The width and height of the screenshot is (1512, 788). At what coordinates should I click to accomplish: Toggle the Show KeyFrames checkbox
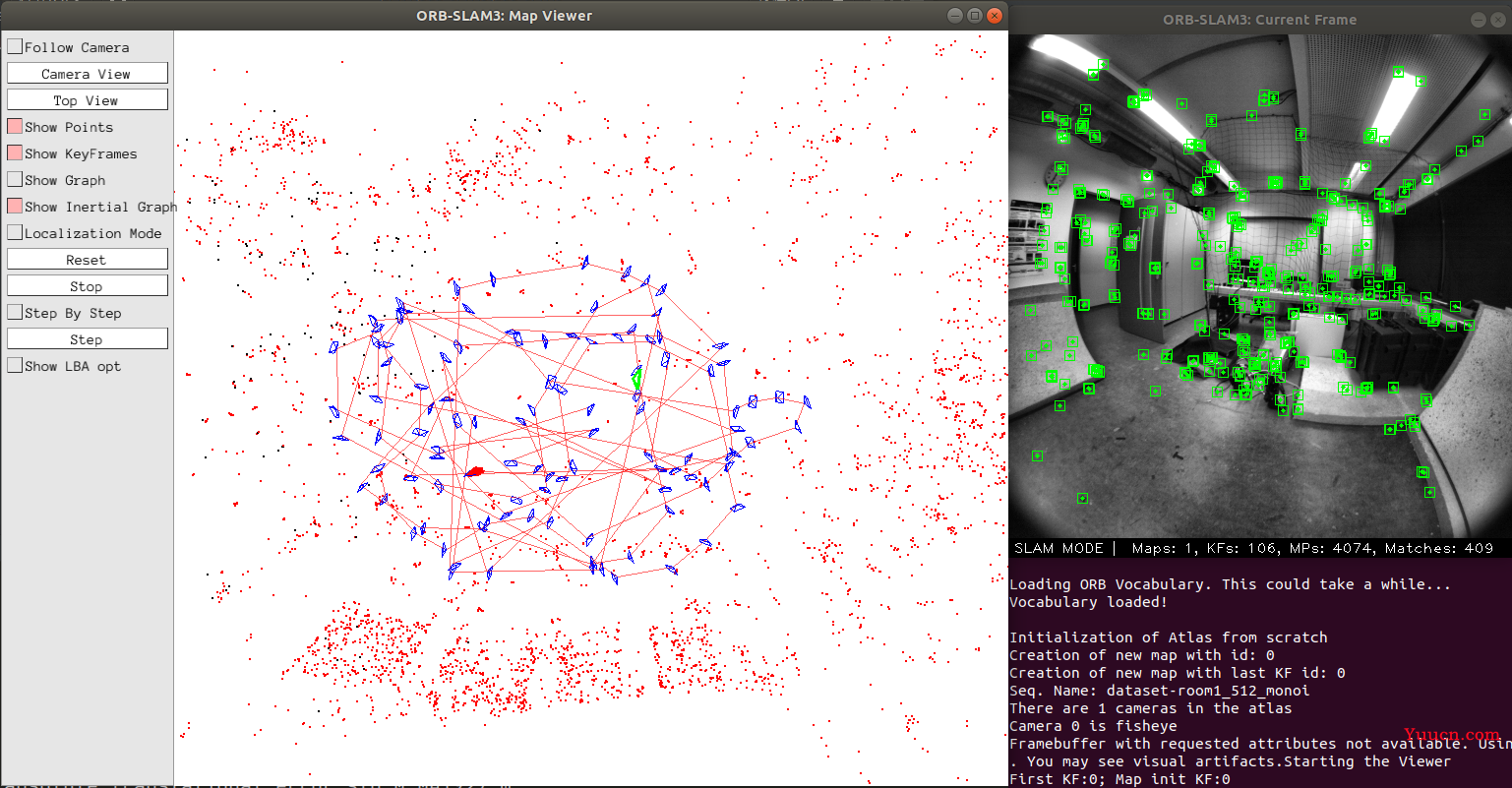(15, 153)
